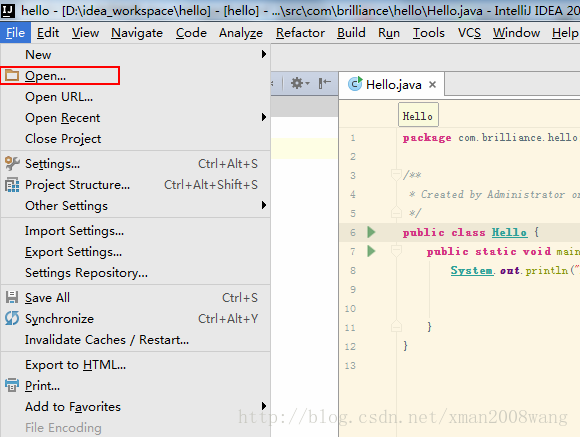
Task: Open the Refactor menu
Action: click(x=300, y=33)
